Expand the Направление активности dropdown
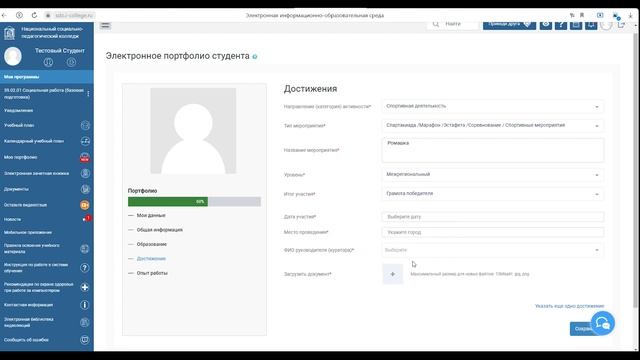This screenshot has width=640, height=360. tap(493, 106)
